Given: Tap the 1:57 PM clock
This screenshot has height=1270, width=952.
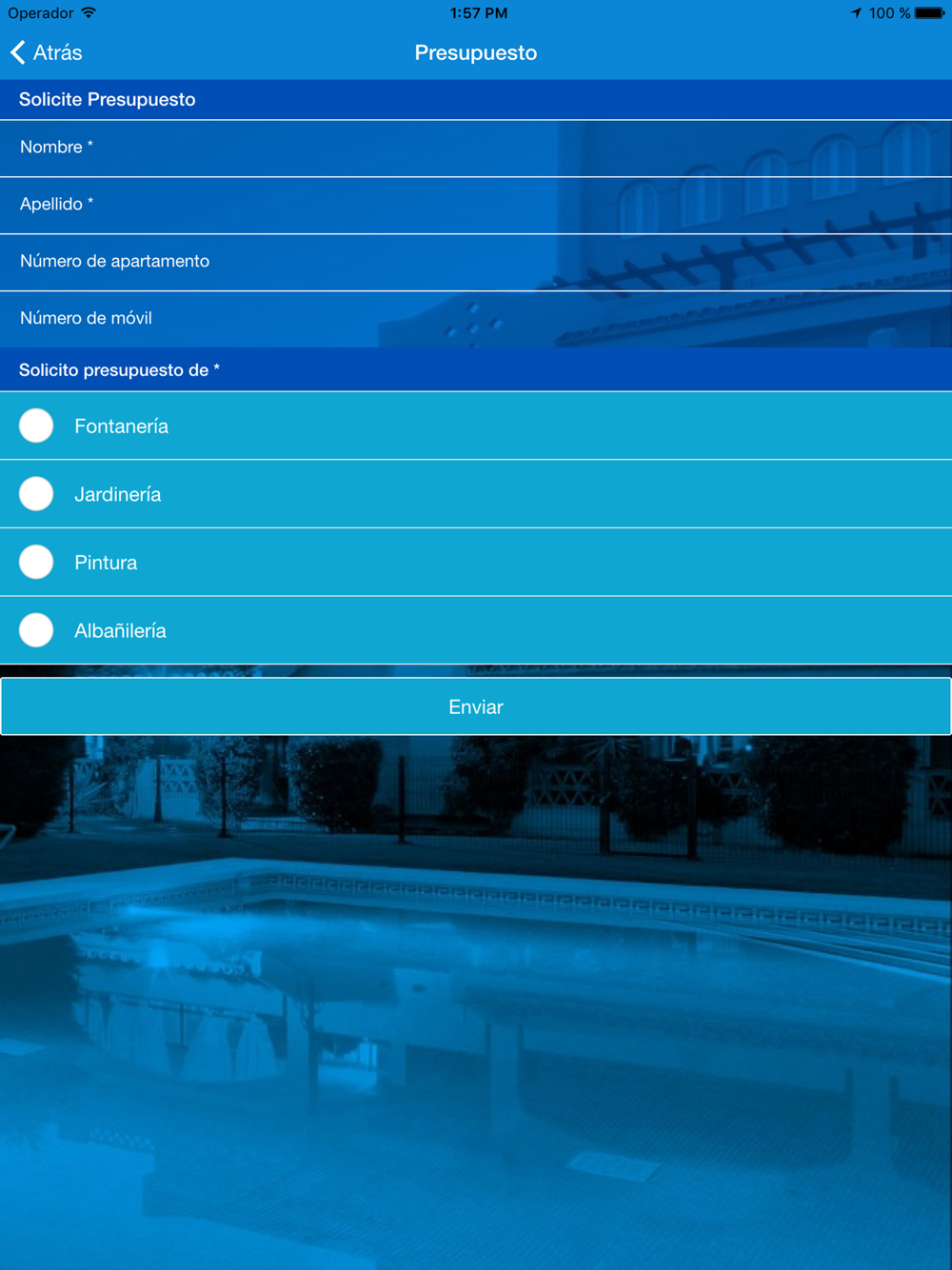Looking at the screenshot, I should tap(479, 13).
